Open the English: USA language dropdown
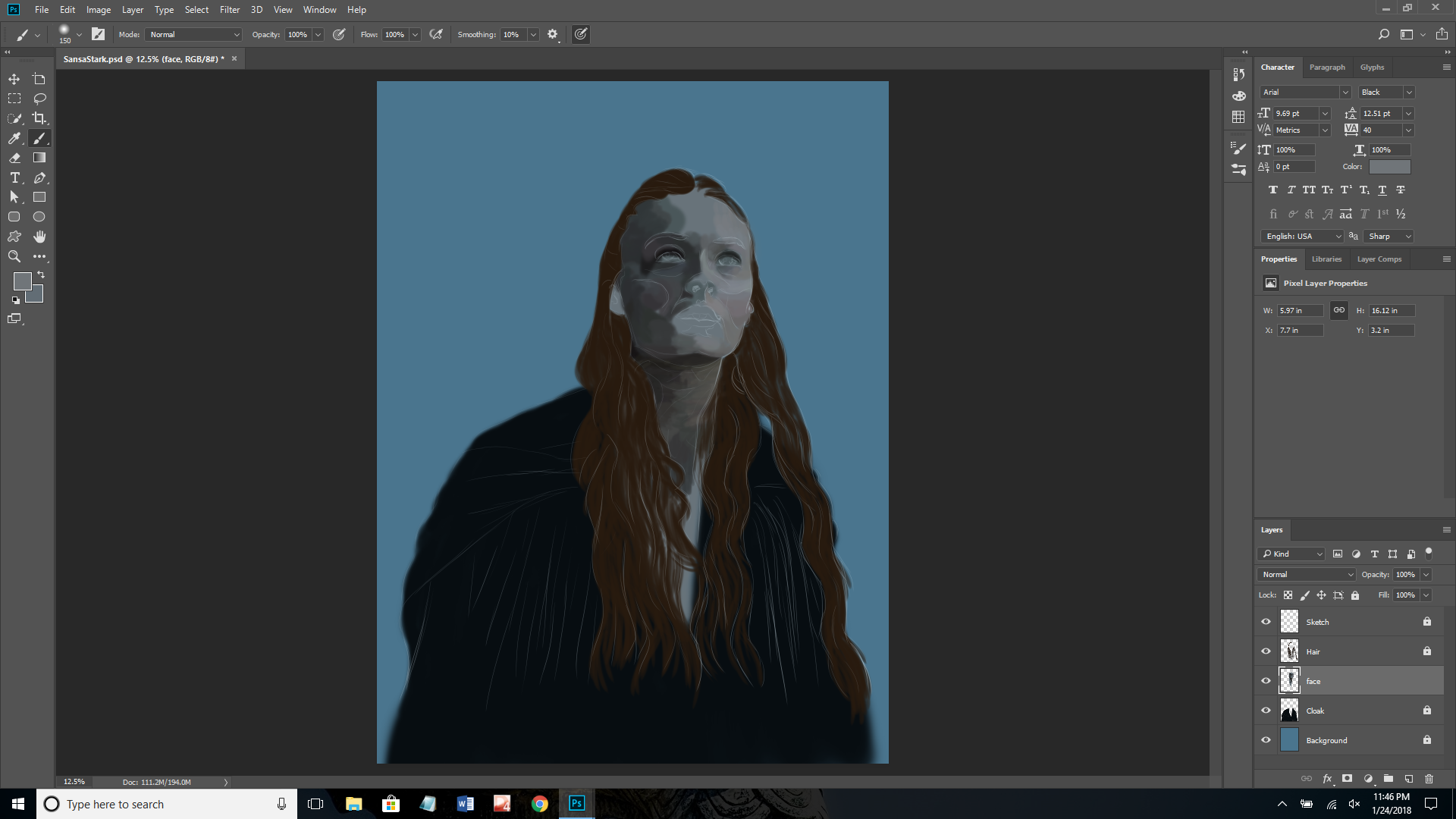Screen dimensions: 1456x819 pos(1302,237)
